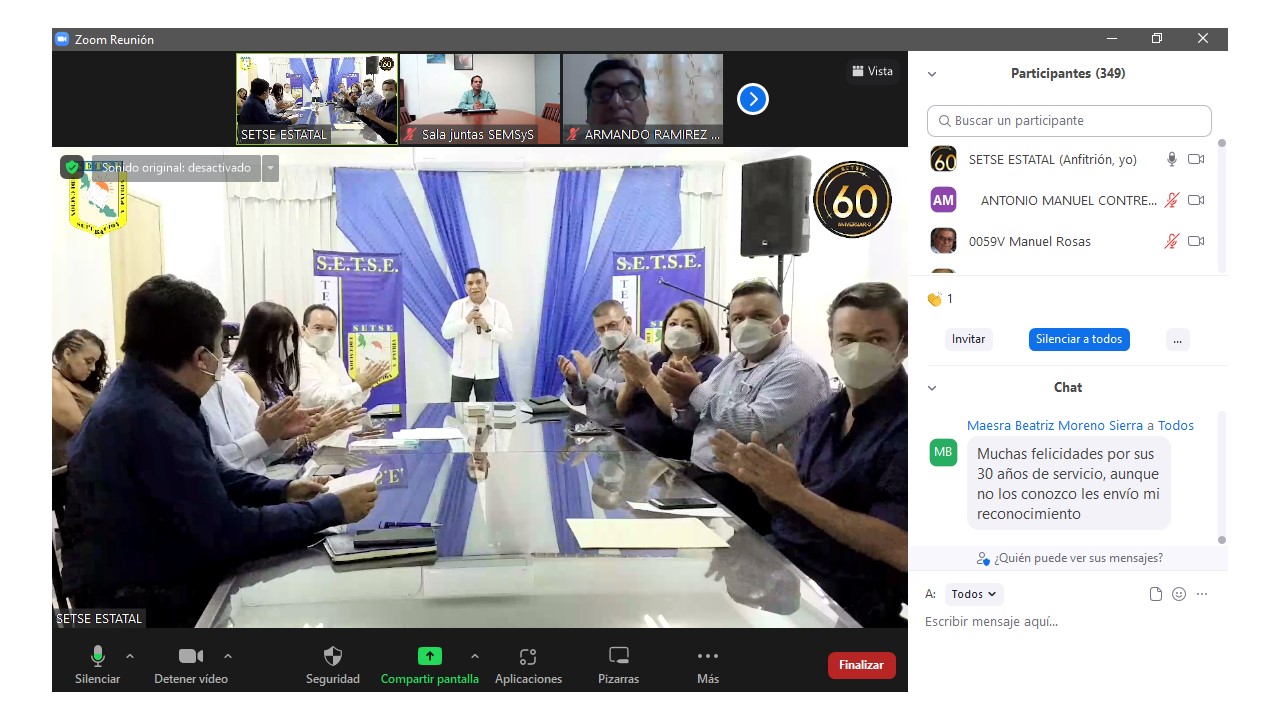Unmute ANTONIO MANUEL CONTRE... microphone icon
Screen dimensions: 1280x720
tap(1172, 200)
